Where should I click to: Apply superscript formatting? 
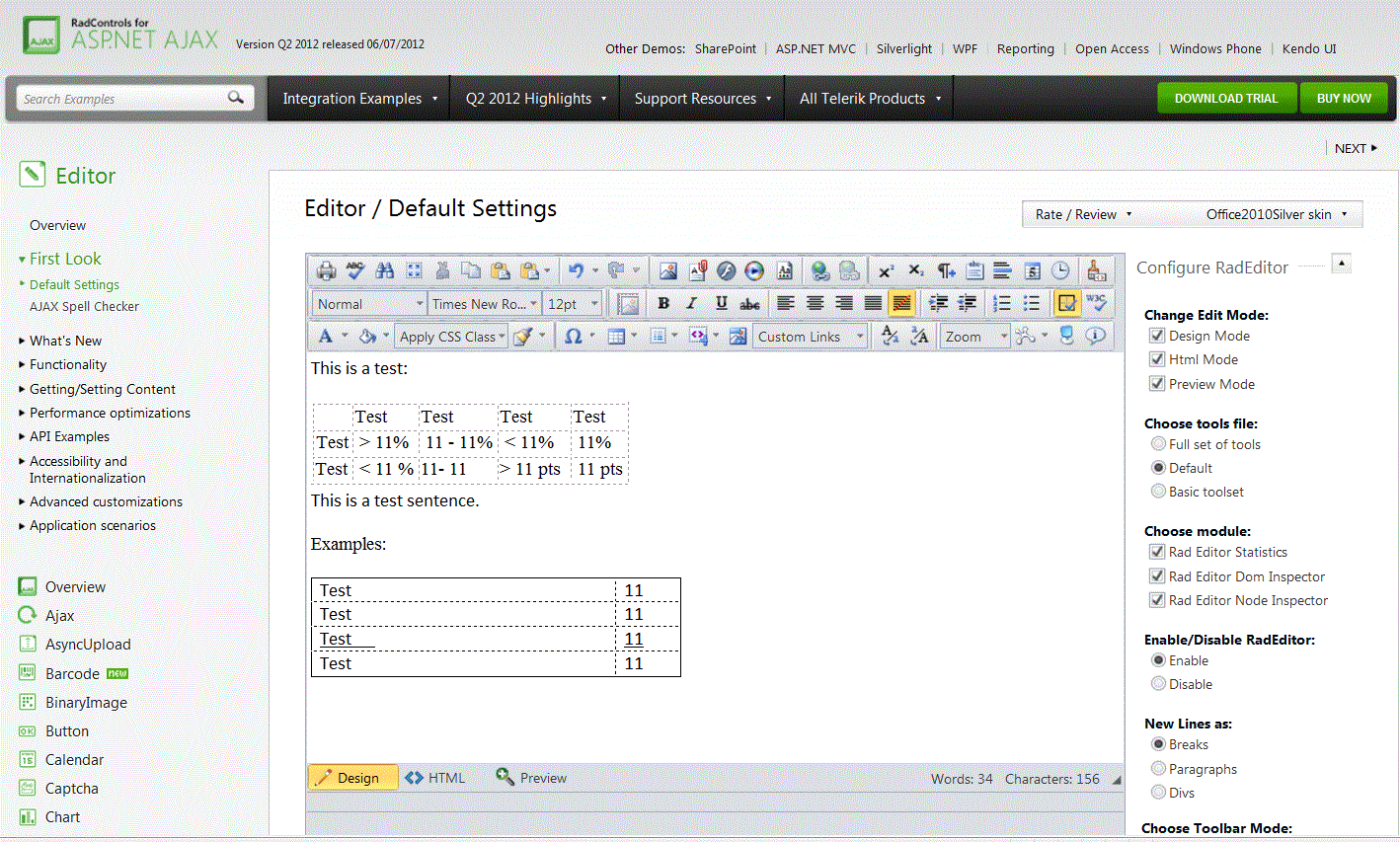pos(887,270)
